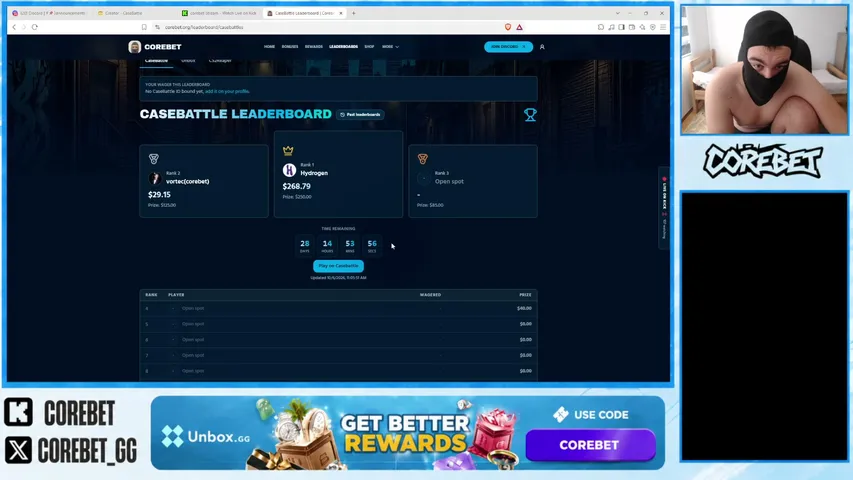Click the $29.15 wagered amount
This screenshot has width=853, height=480.
pyautogui.click(x=159, y=194)
